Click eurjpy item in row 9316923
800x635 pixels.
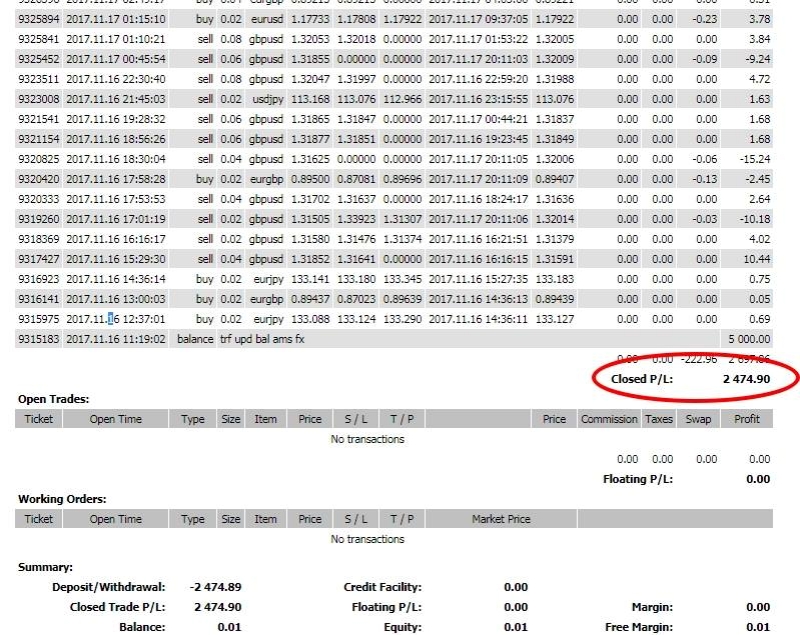coord(268,279)
